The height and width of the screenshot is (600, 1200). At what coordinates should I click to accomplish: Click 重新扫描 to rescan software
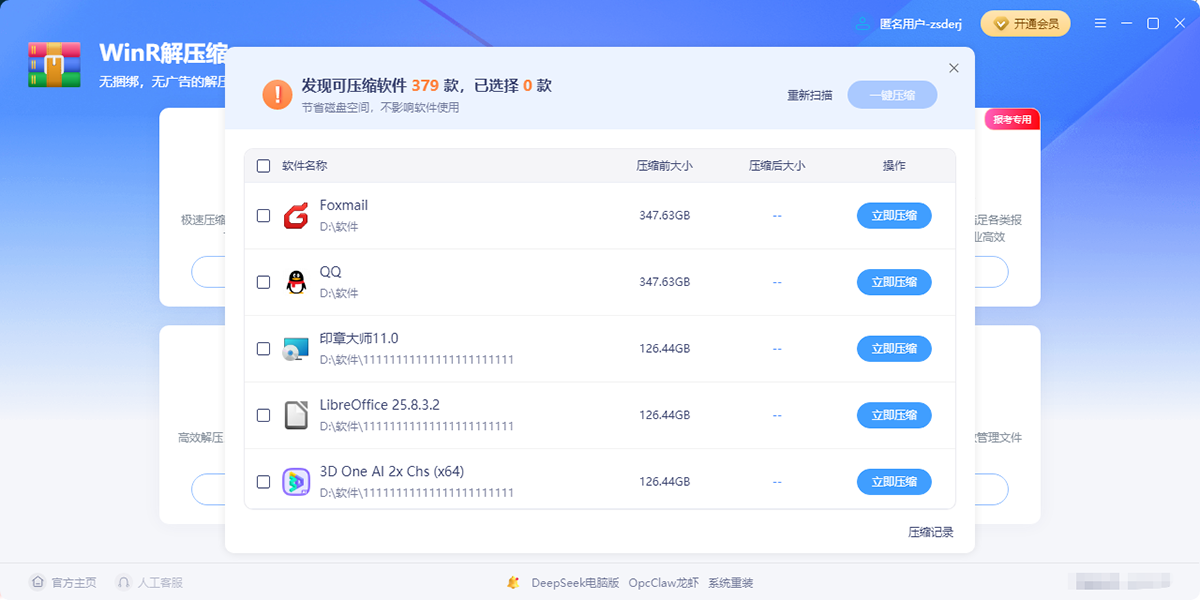coord(809,95)
